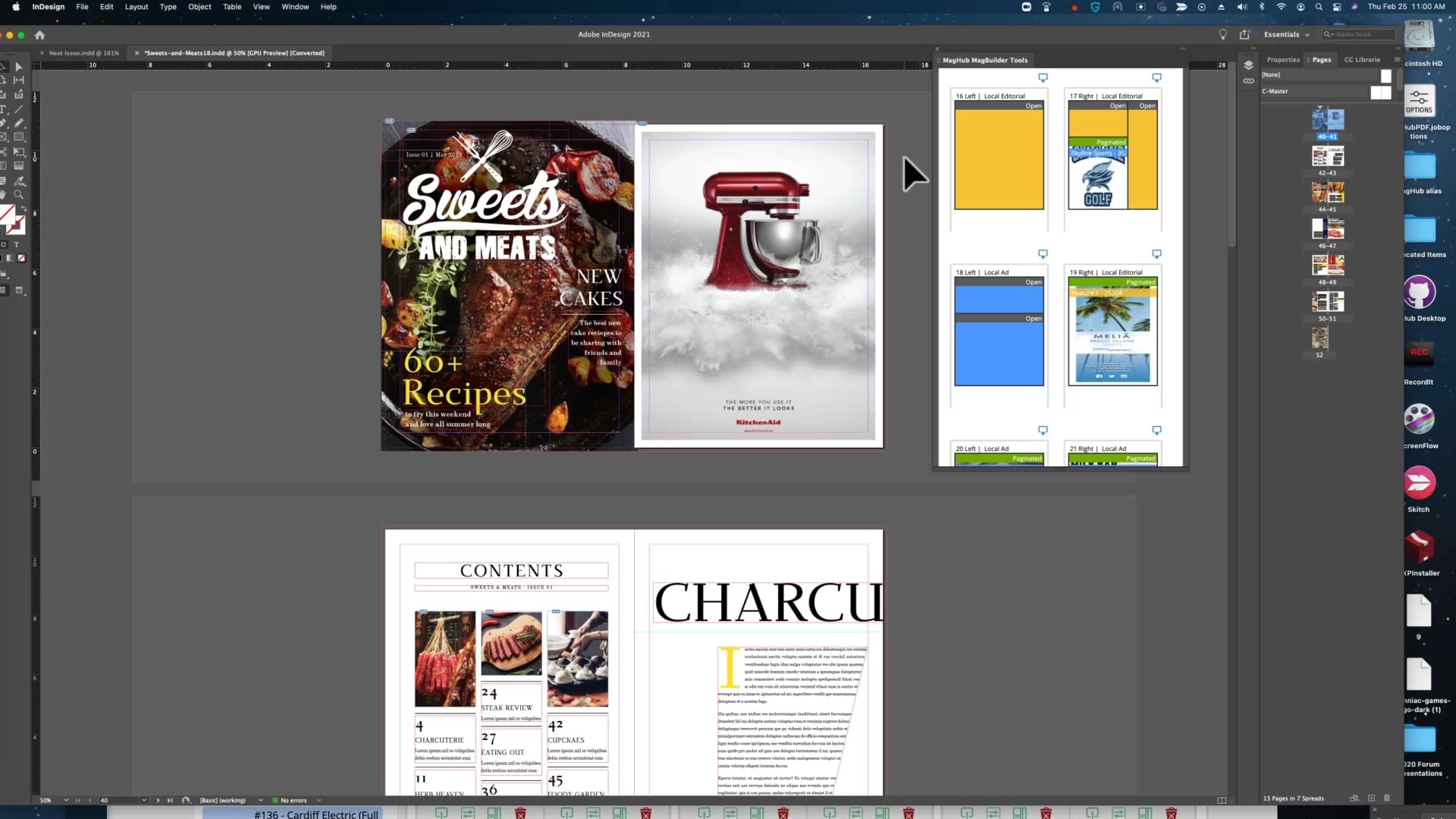Select the Rectangle Frame tool
Viewport: 1456px width, 819px height.
pos(5,137)
